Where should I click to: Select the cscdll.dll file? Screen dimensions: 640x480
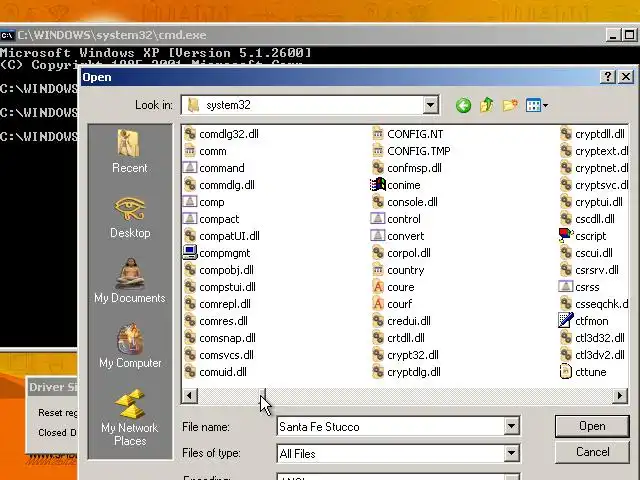coord(587,219)
